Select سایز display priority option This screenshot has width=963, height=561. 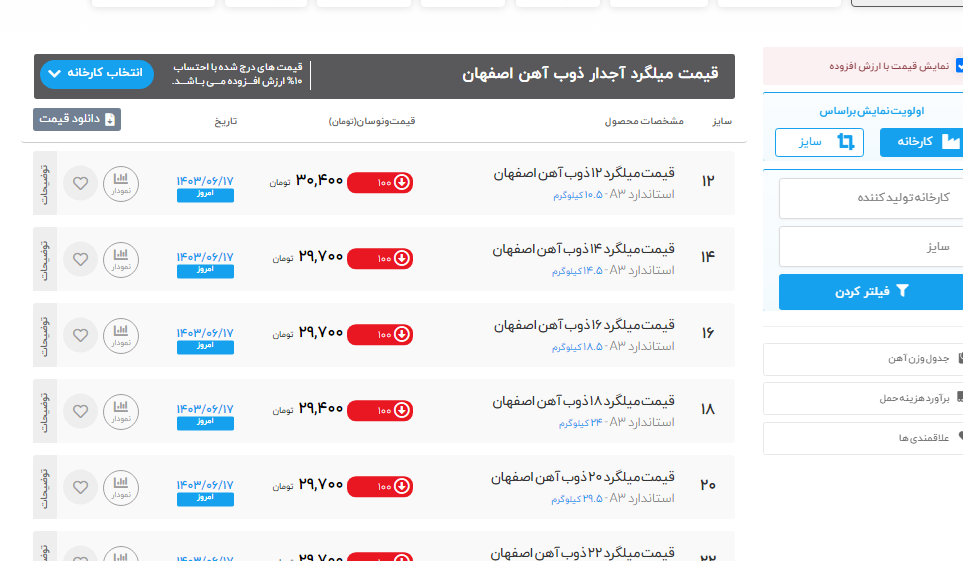(819, 142)
